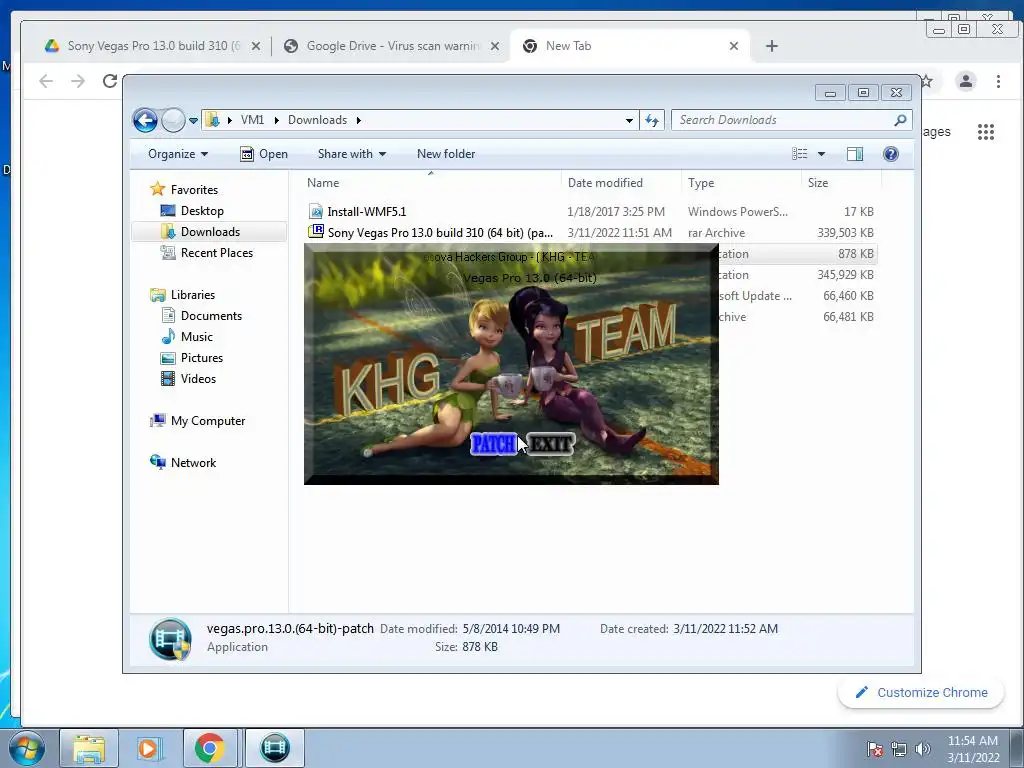Viewport: 1024px width, 768px height.
Task: Expand the address bar history dropdown
Action: 629,120
